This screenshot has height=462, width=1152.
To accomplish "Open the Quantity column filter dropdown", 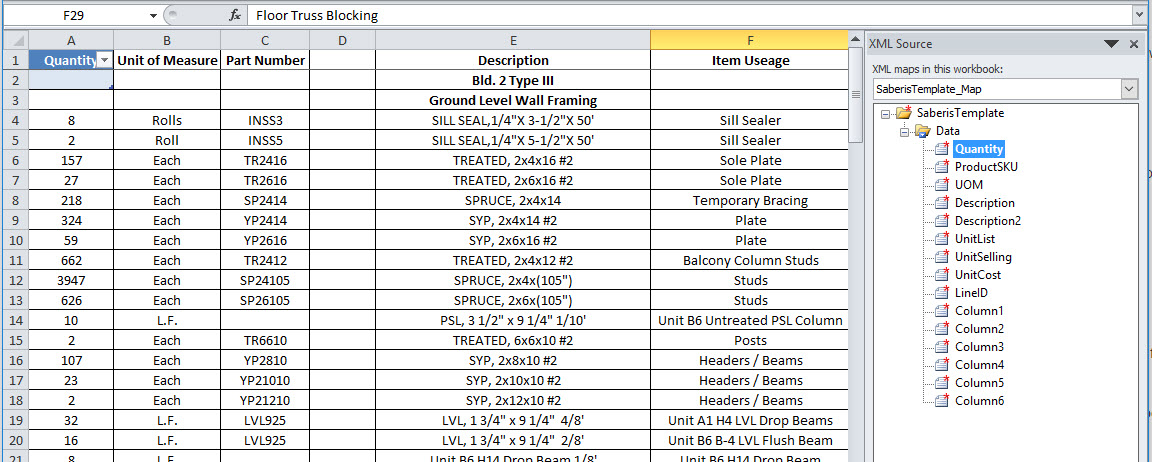I will (104, 61).
